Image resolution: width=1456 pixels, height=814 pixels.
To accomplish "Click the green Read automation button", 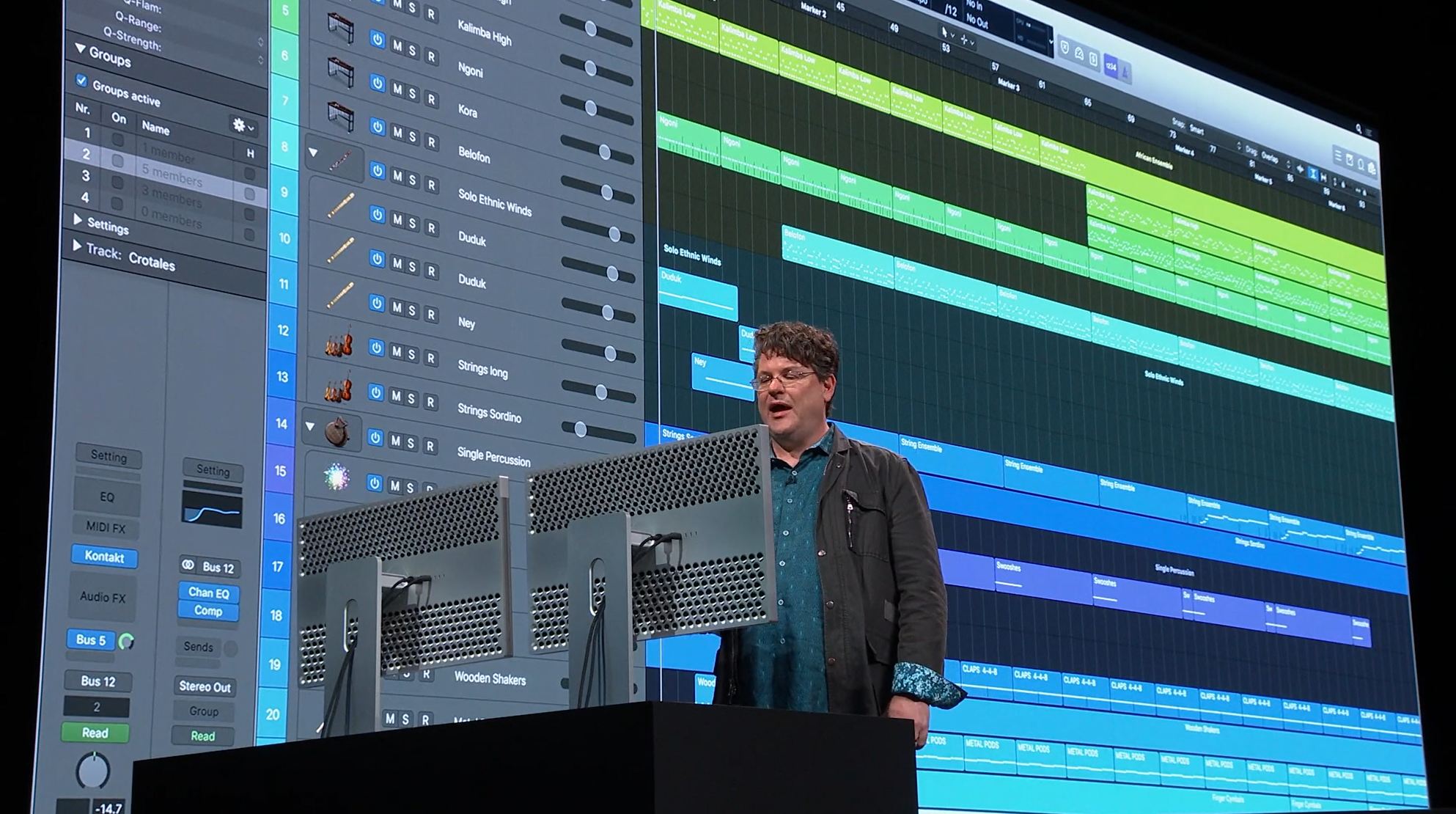I will pyautogui.click(x=95, y=733).
